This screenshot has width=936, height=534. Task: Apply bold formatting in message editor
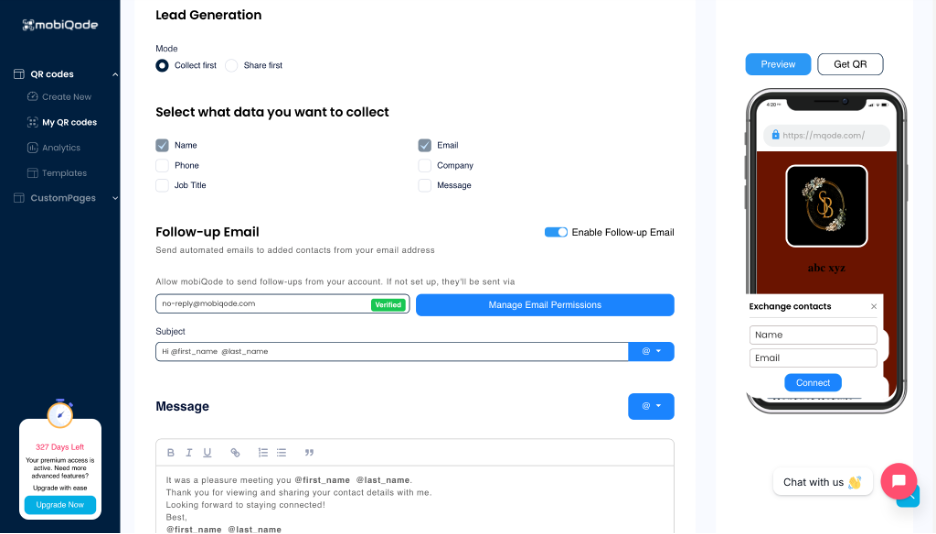tap(171, 453)
